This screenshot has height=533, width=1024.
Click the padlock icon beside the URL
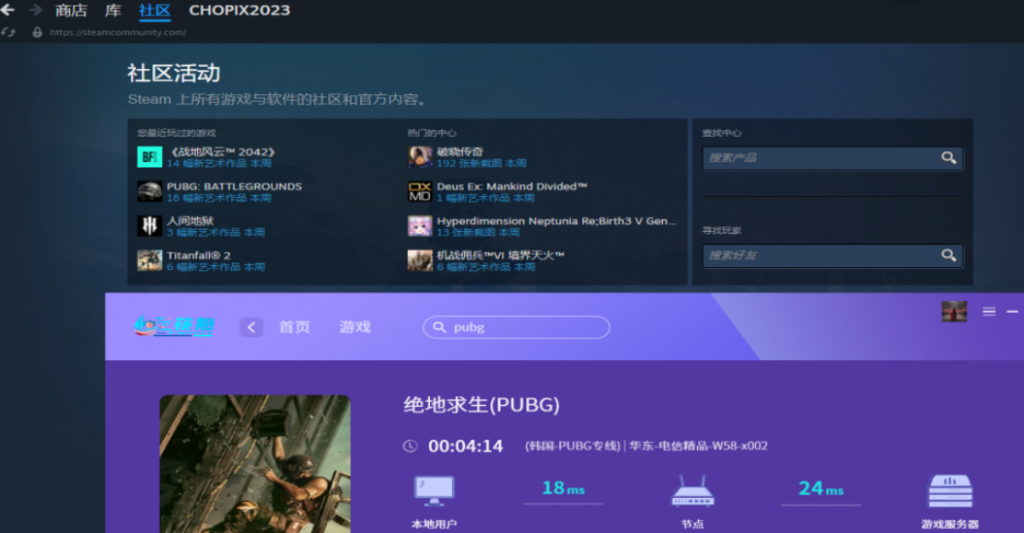click(37, 32)
